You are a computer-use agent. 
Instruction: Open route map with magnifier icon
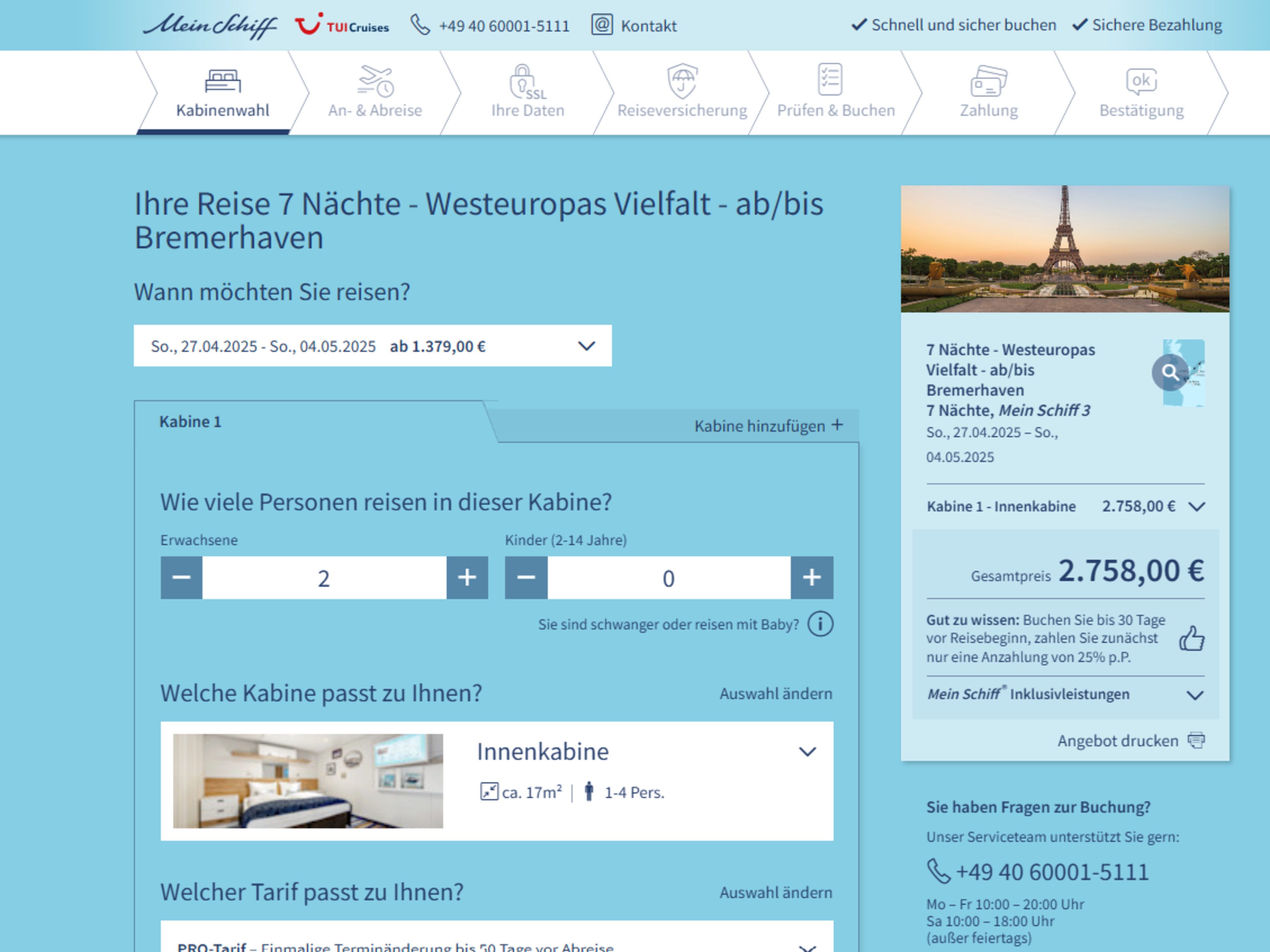(1170, 373)
